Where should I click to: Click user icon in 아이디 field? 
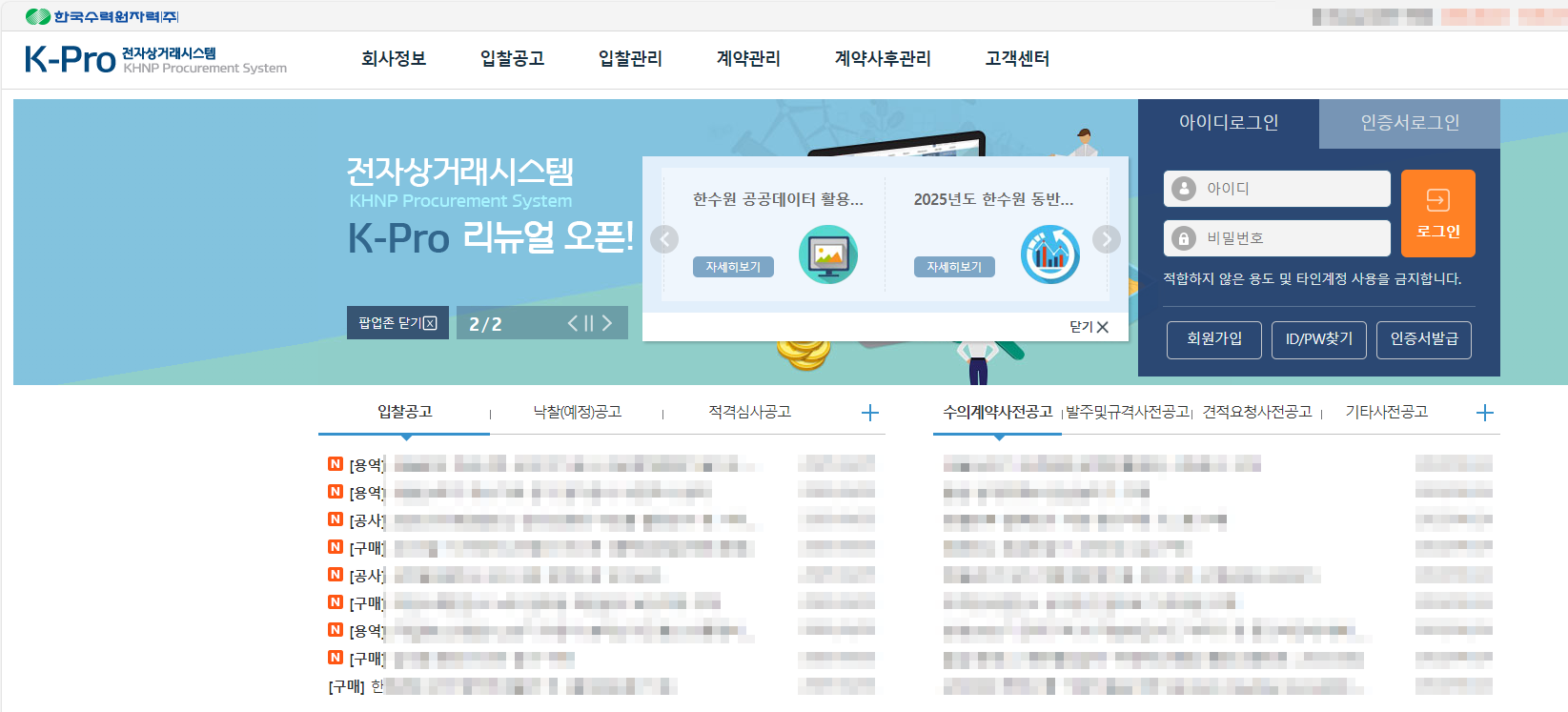(x=1184, y=189)
